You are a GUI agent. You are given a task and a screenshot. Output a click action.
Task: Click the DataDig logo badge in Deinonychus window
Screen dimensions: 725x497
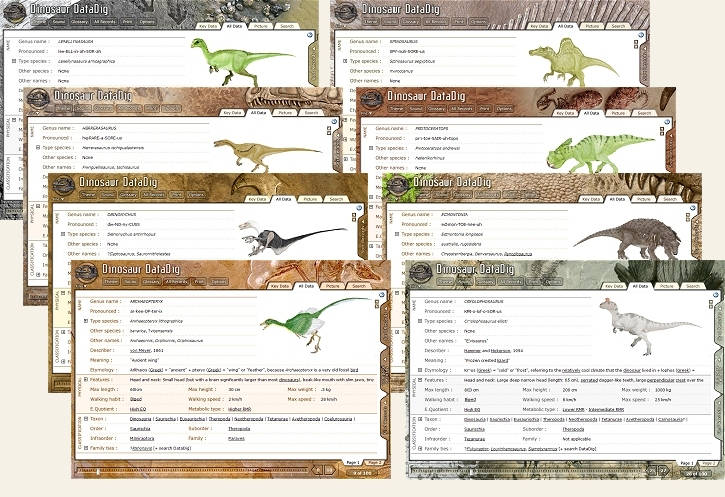point(64,186)
